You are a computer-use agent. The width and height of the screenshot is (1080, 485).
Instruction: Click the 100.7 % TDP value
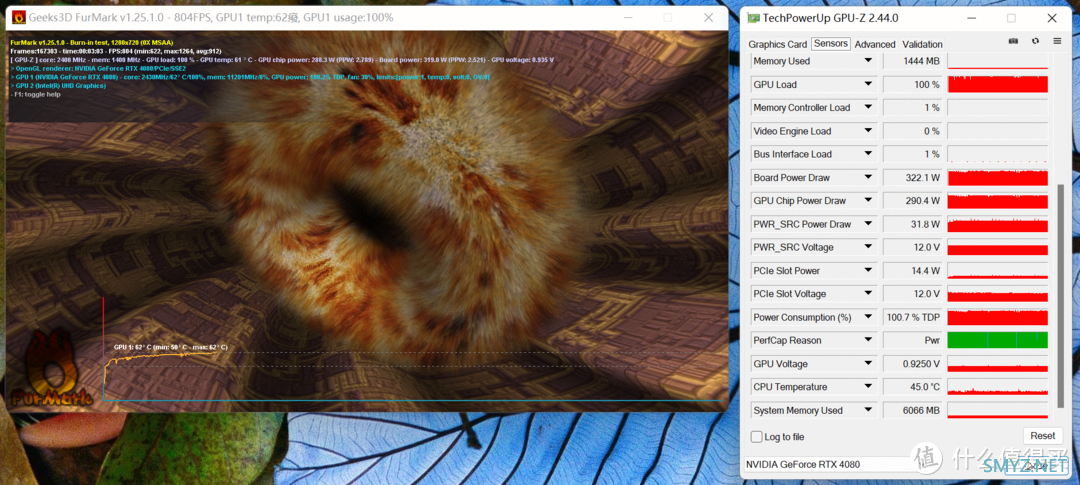[913, 317]
